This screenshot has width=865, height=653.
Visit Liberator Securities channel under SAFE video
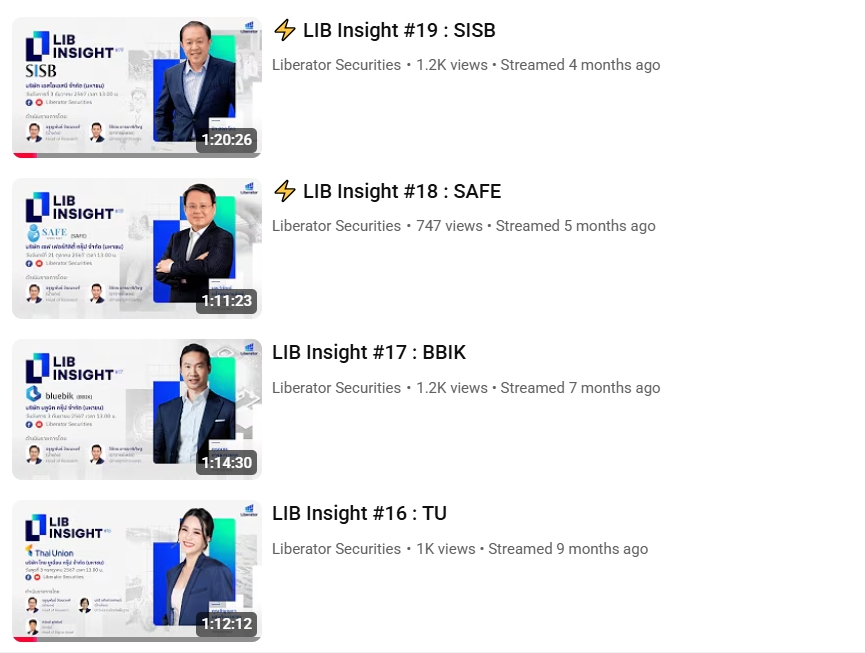[337, 226]
